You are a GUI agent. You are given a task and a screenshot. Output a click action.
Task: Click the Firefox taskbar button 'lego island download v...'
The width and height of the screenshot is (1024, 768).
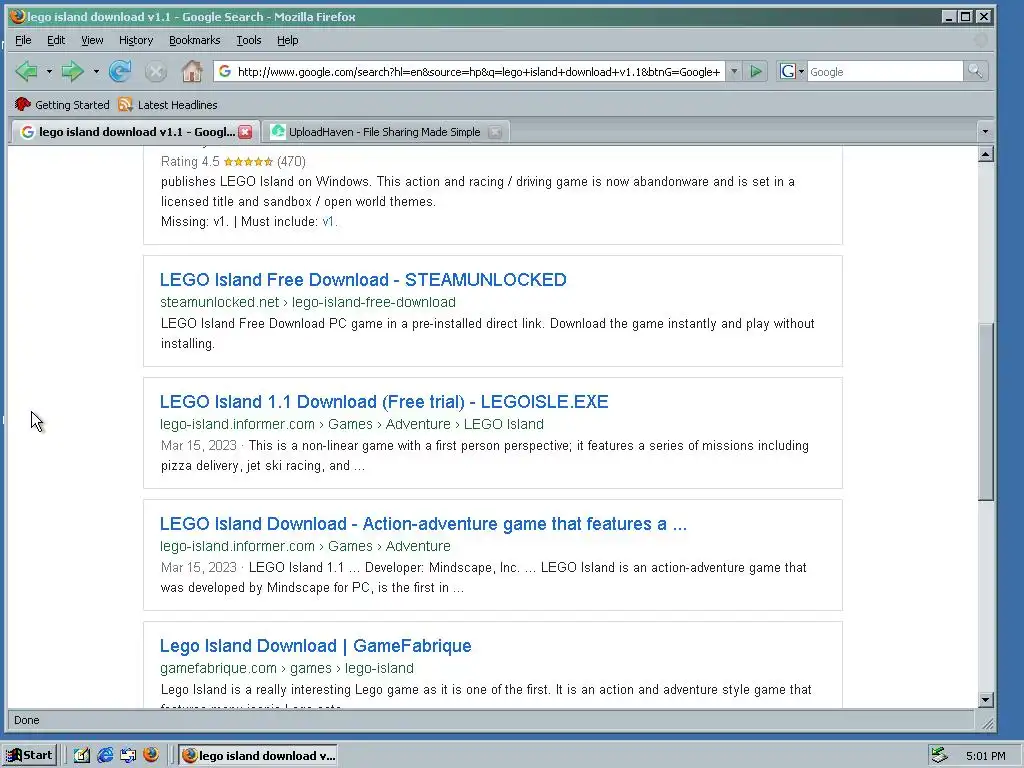coord(259,755)
